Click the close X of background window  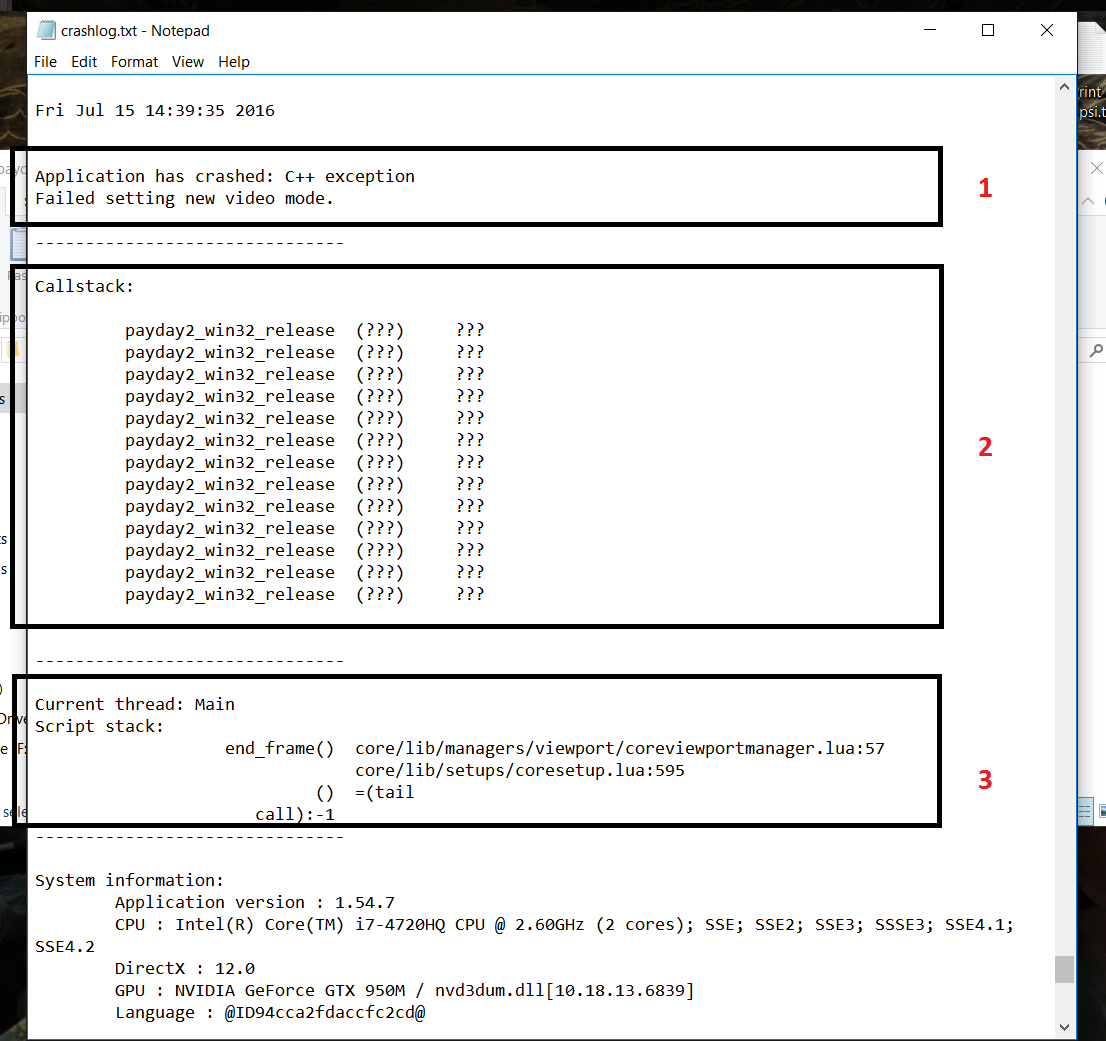click(x=1096, y=168)
